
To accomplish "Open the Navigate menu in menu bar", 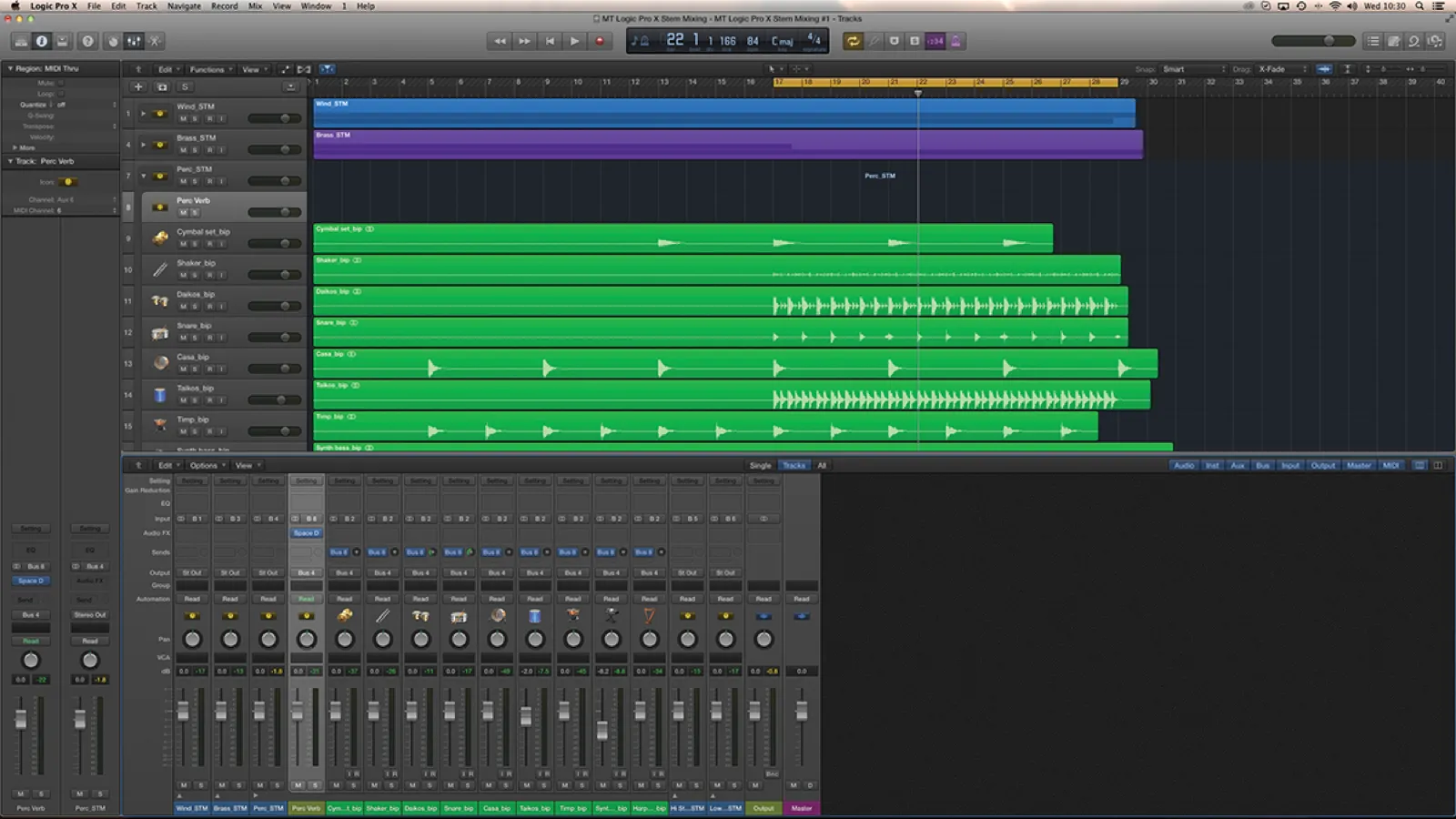I will coord(184,5).
